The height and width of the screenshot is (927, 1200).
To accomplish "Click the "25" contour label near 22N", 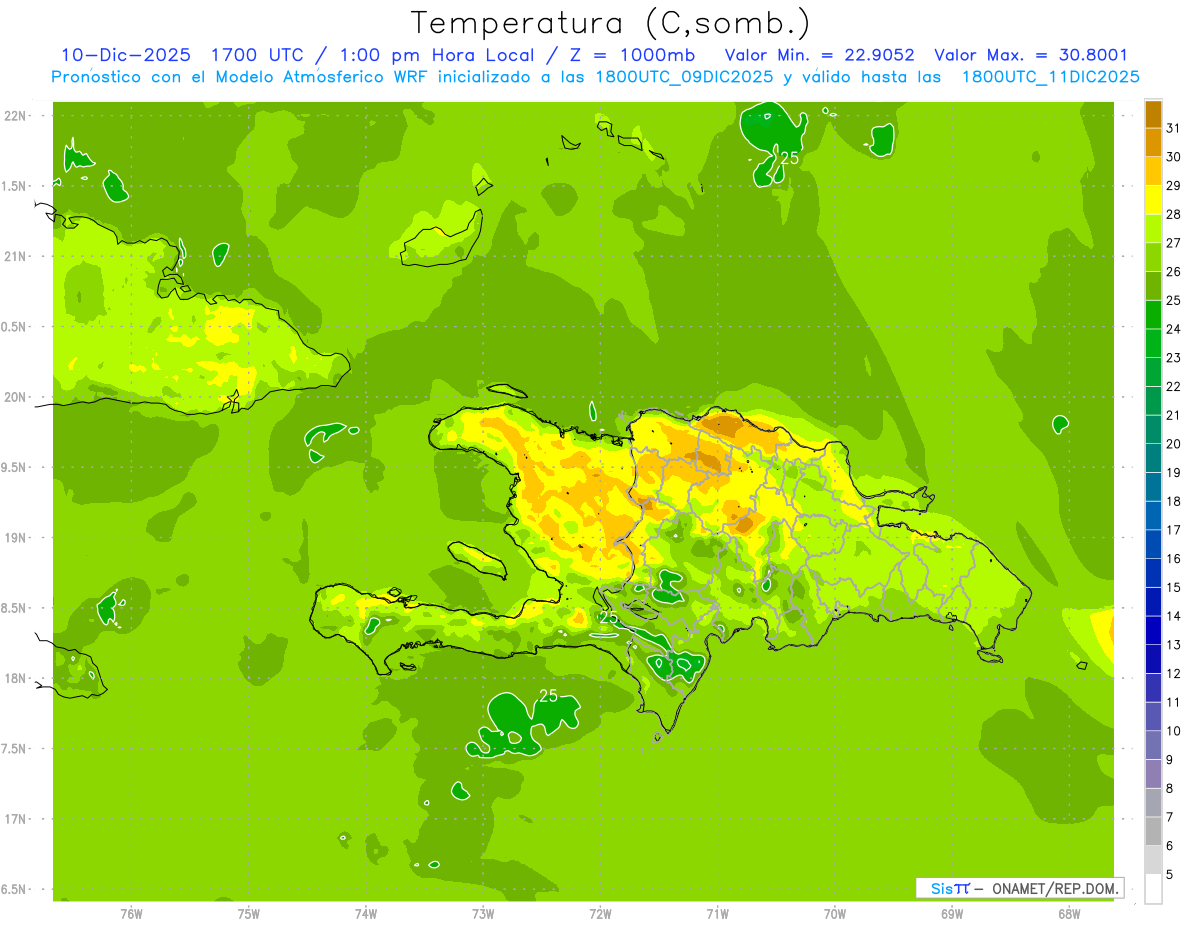I will pos(790,158).
